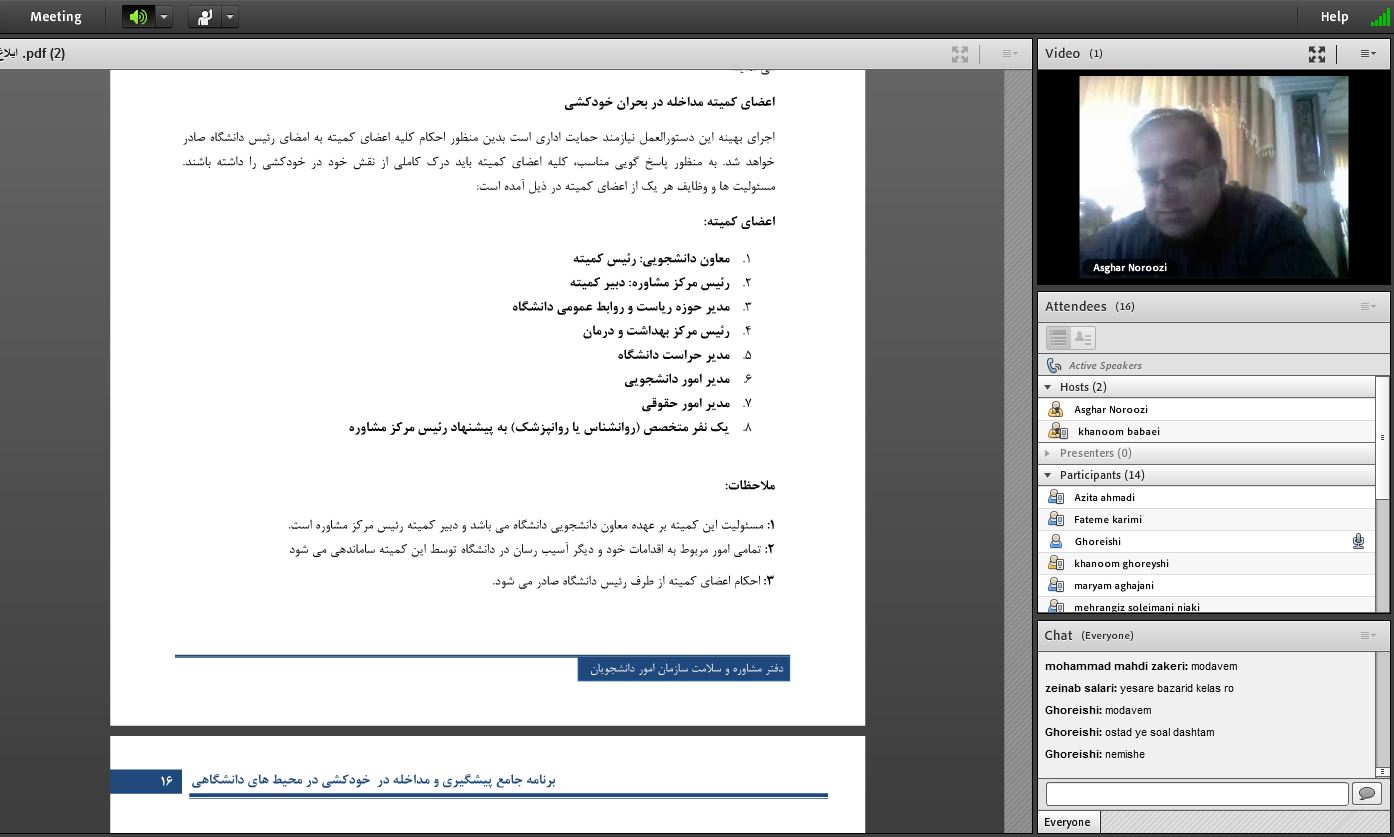Viewport: 1394px width, 837px height.
Task: Toggle the green speaker audio icon
Action: pos(138,17)
